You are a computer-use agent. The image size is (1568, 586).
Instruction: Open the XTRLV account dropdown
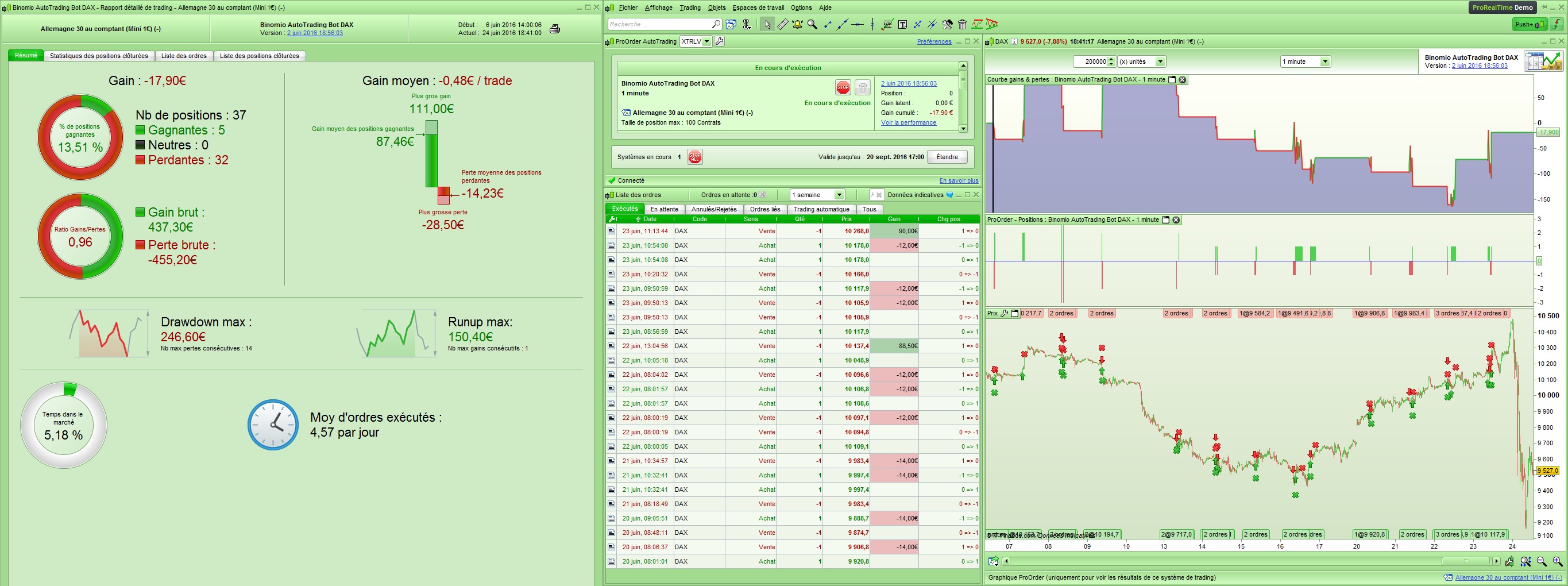(x=706, y=41)
